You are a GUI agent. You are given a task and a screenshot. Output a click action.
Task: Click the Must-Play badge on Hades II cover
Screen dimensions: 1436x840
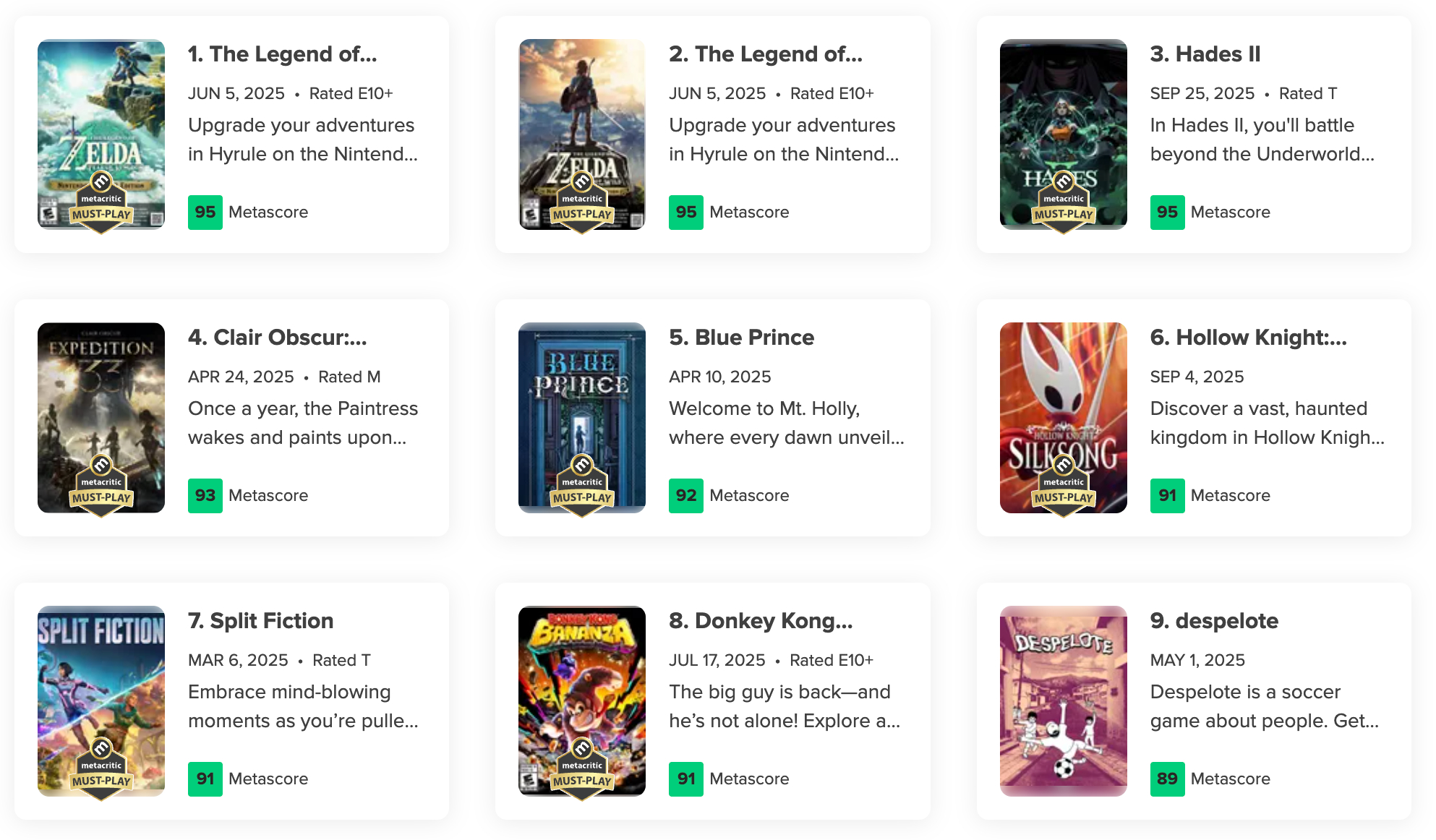click(x=1064, y=202)
